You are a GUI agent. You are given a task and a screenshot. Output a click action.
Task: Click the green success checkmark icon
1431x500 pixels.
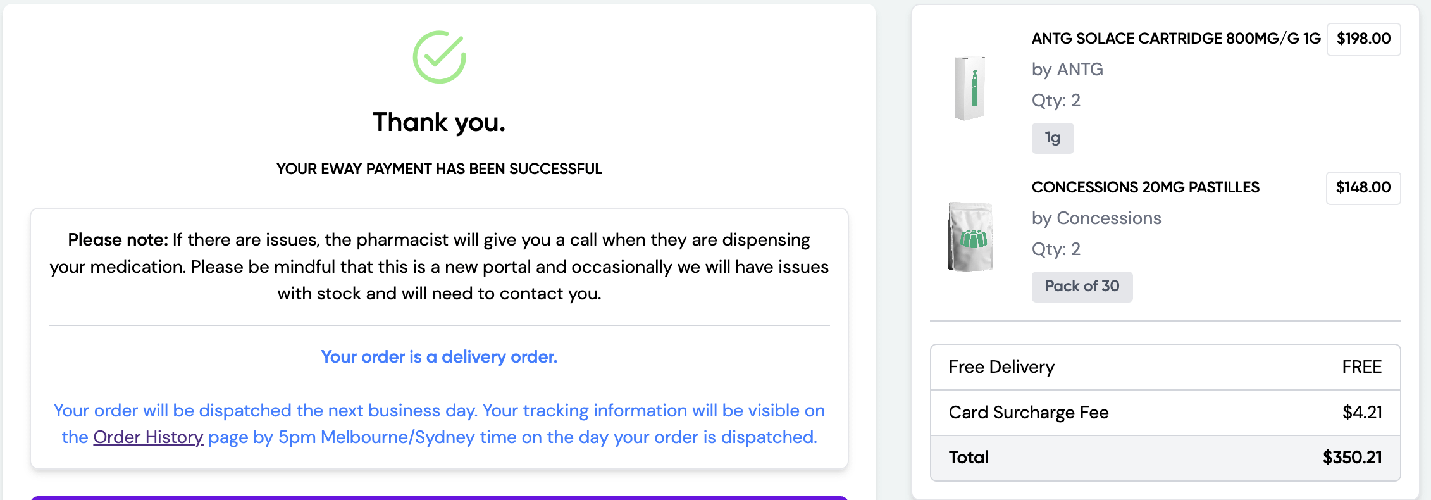439,56
